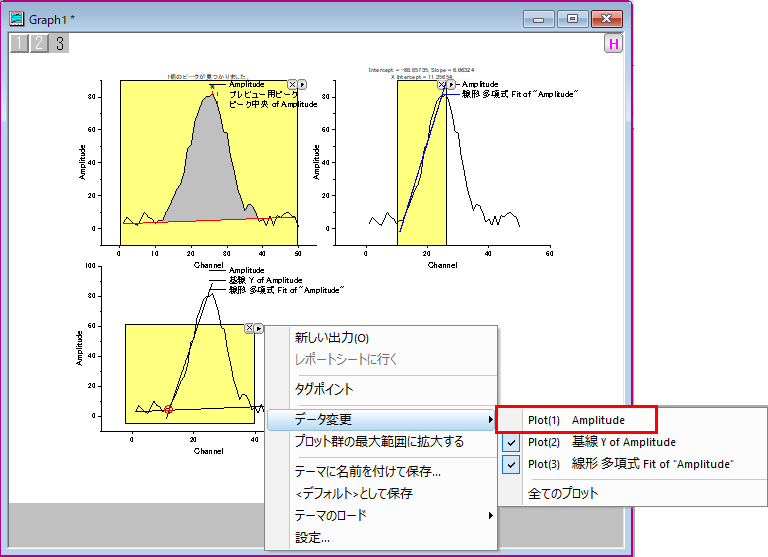Click the Amplitude axis title of the bottom graph
Image resolution: width=768 pixels, height=557 pixels.
tap(79, 348)
